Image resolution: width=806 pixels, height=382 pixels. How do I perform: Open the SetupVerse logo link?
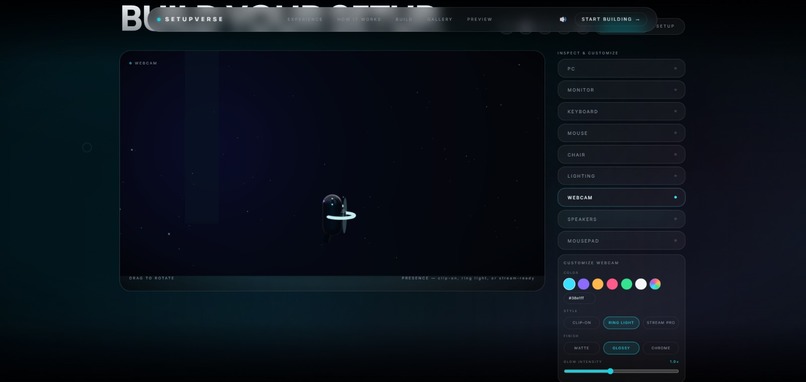point(191,20)
